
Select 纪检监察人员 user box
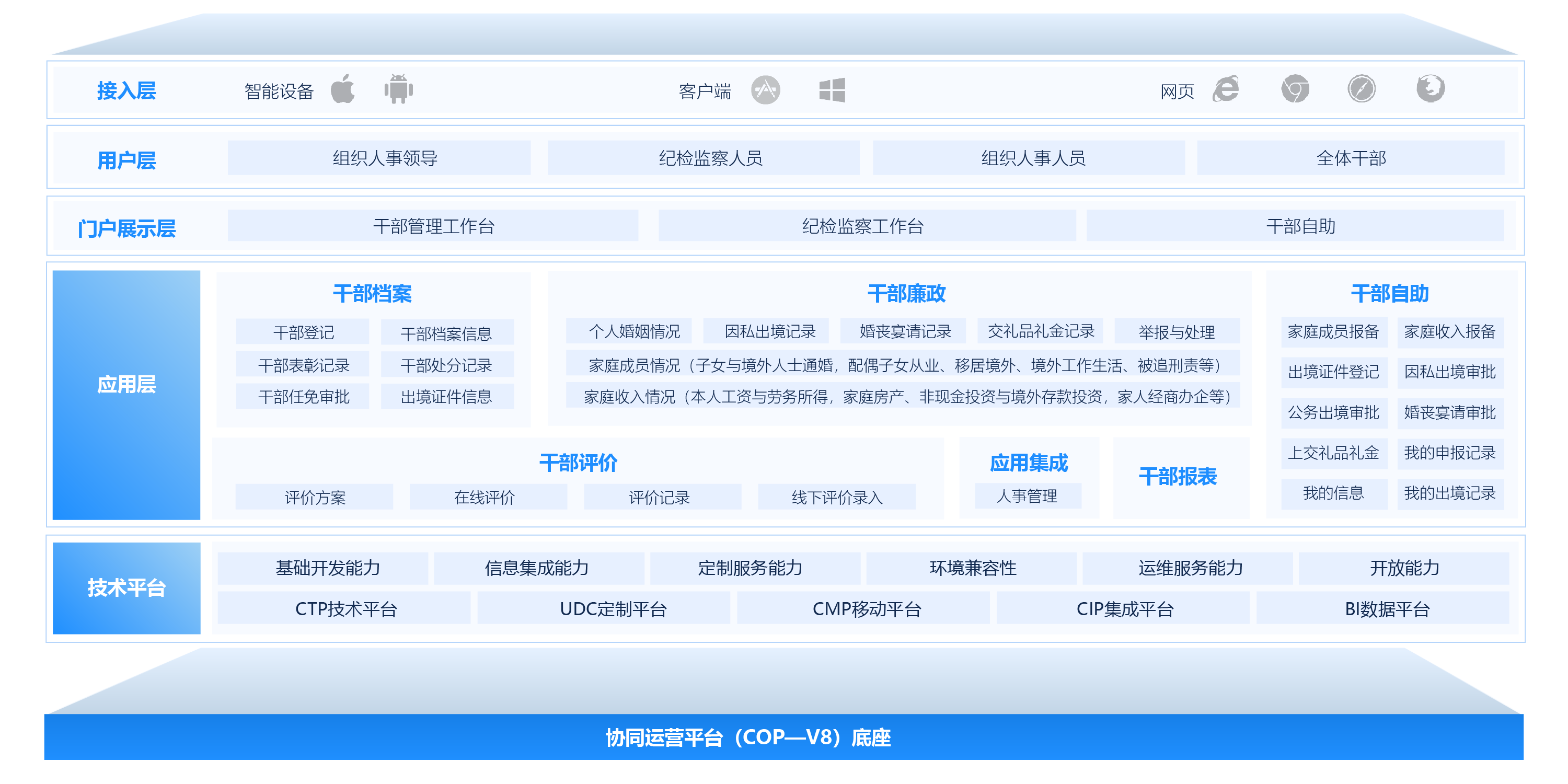(704, 158)
